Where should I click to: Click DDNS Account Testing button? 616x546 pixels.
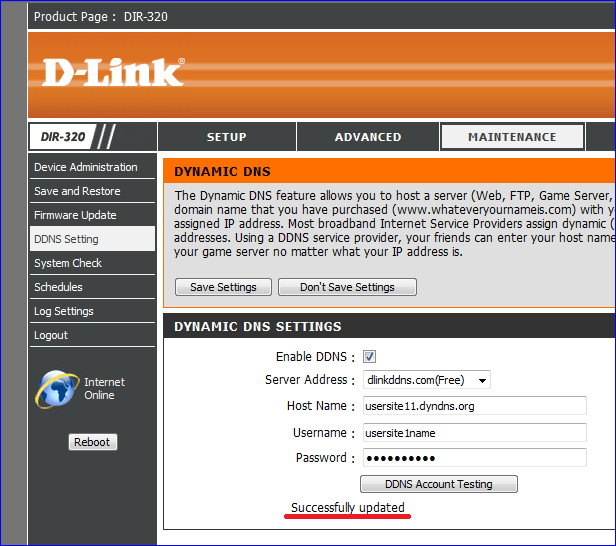click(x=439, y=484)
